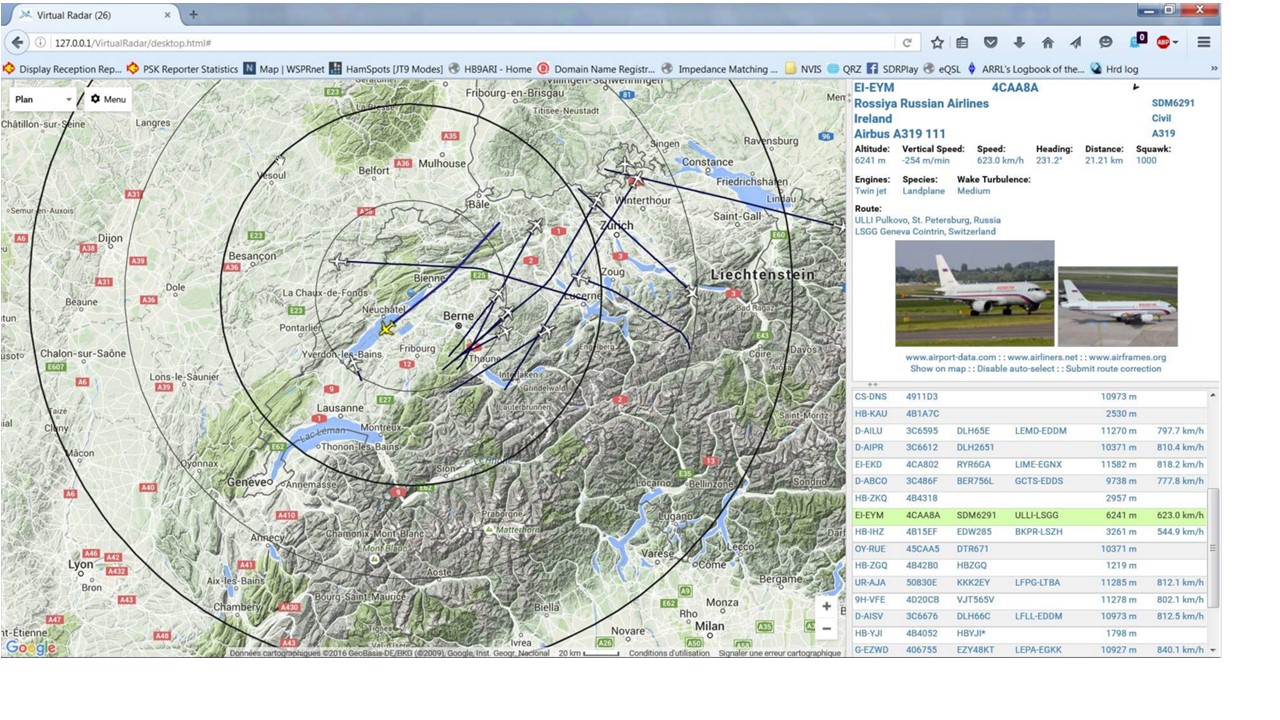Open the PSK Reporter Statistics bookmark
This screenshot has width=1280, height=720.
pyautogui.click(x=183, y=69)
